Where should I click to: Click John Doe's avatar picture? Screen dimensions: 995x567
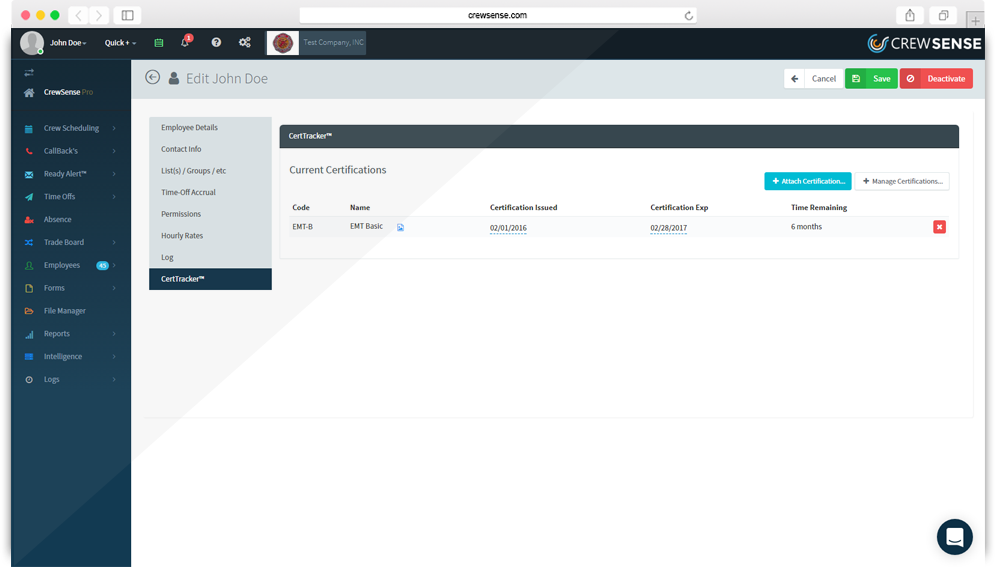[32, 42]
